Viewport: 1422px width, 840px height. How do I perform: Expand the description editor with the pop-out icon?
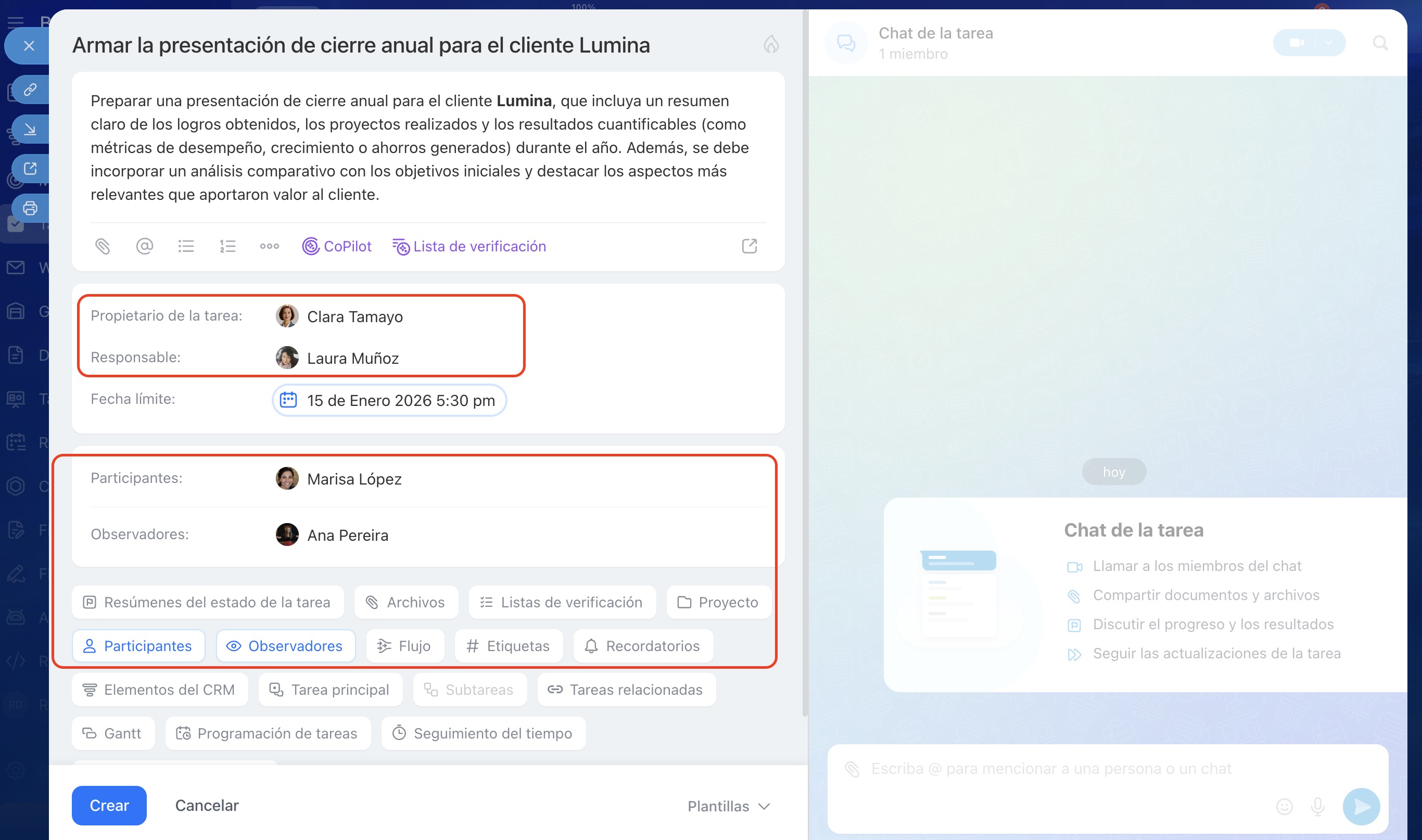coord(749,246)
